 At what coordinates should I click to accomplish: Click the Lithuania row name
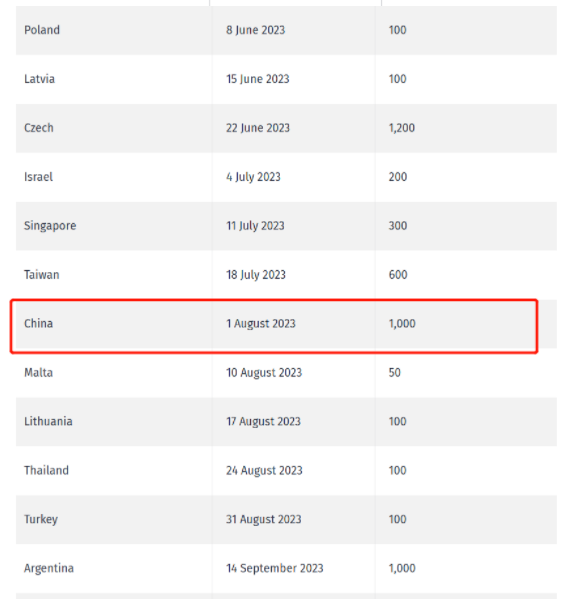pos(48,421)
